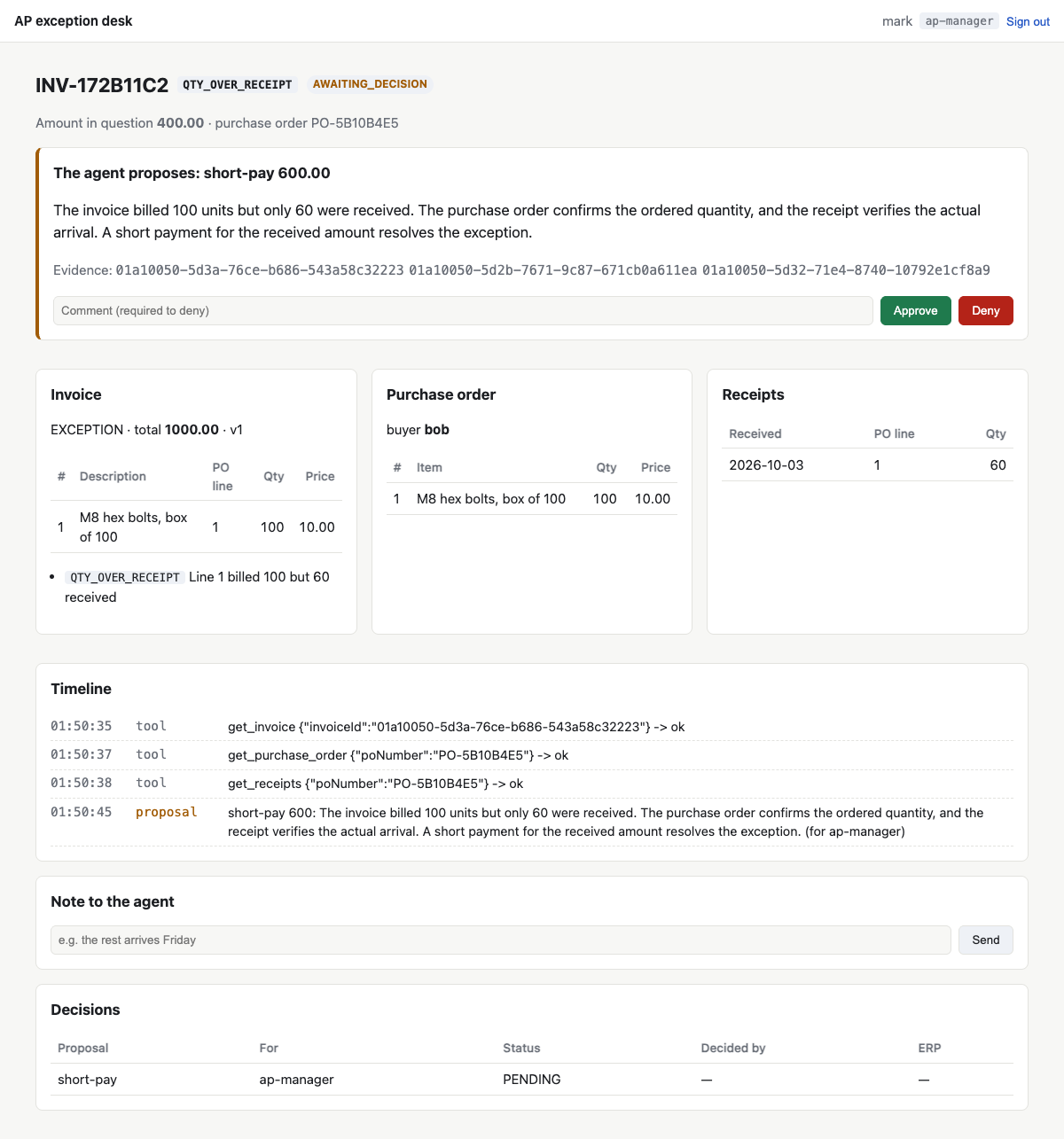Click the Sign out link
Image resolution: width=1064 pixels, height=1139 pixels.
click(1028, 21)
